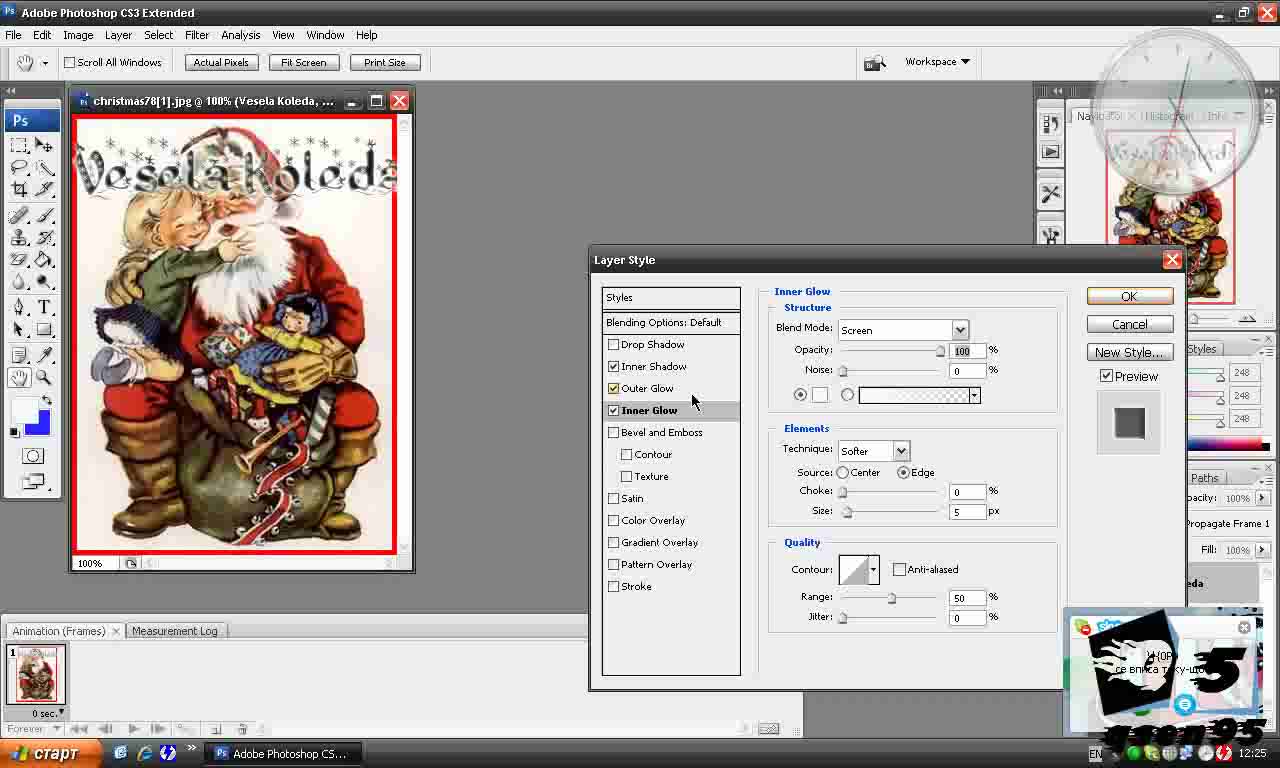Select the Brush tool
The height and width of the screenshot is (768, 1280).
(x=45, y=216)
